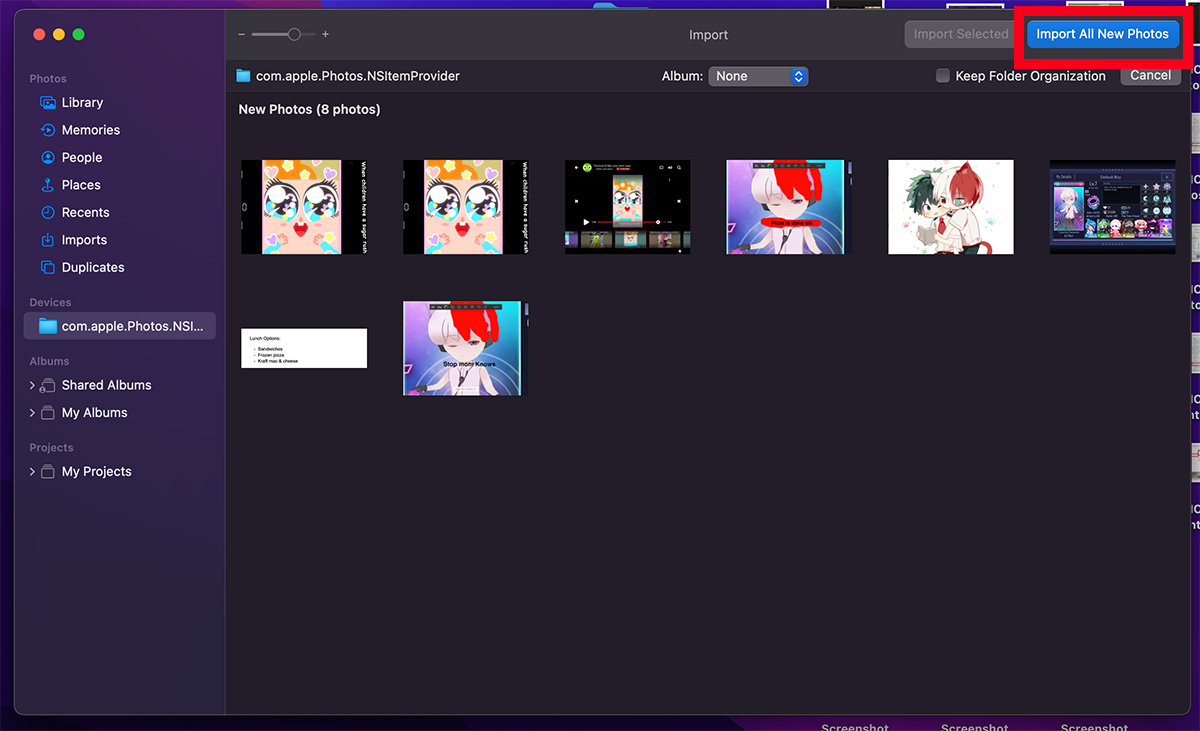Viewport: 1200px width, 731px height.
Task: Open Memories using its sidebar icon
Action: (x=48, y=129)
